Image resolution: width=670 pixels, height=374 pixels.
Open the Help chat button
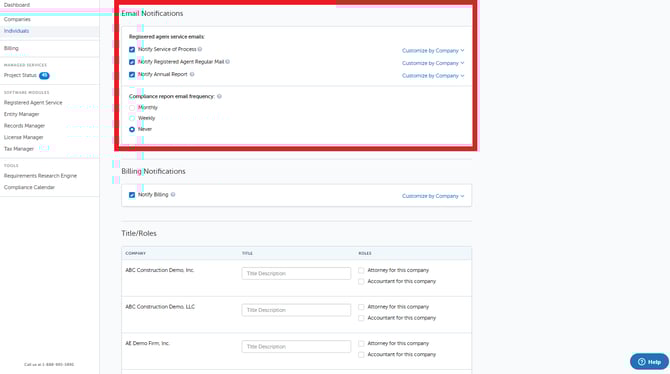649,362
